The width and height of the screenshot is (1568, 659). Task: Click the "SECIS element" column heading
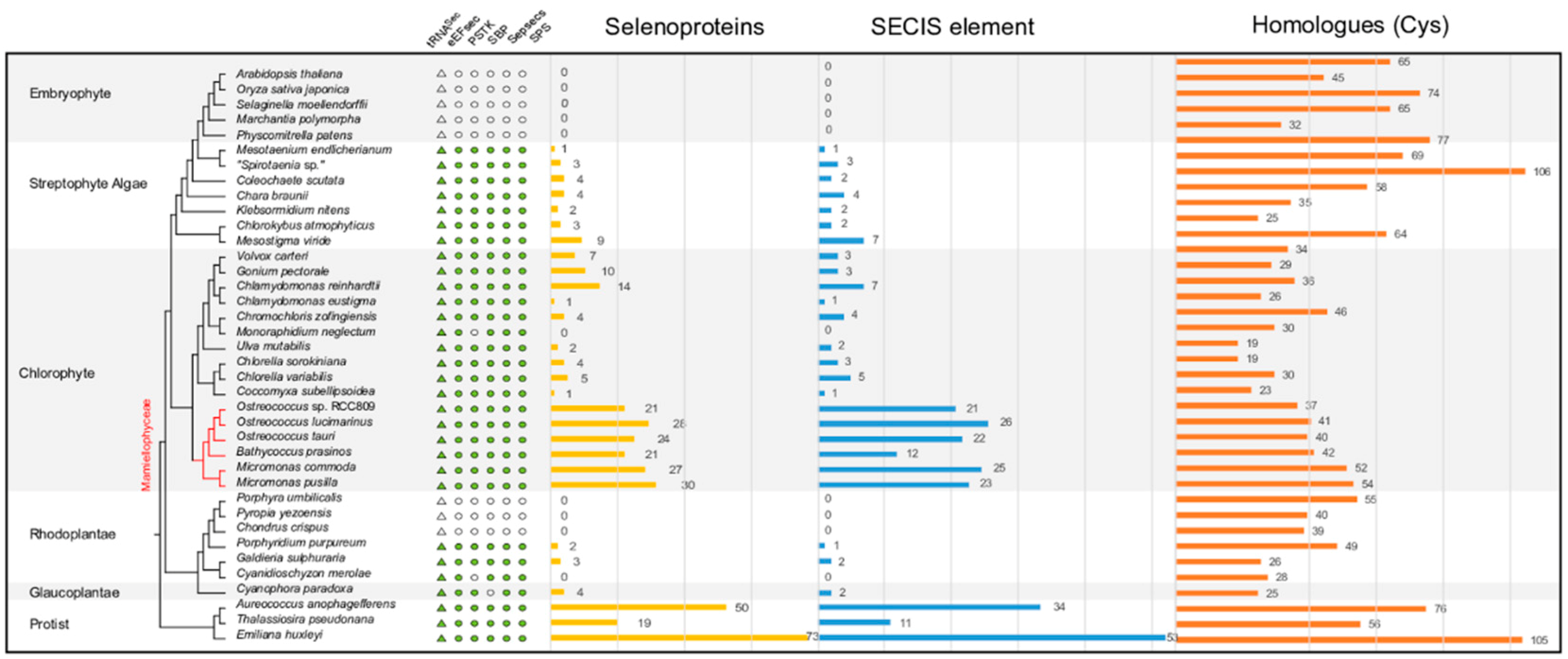[952, 27]
